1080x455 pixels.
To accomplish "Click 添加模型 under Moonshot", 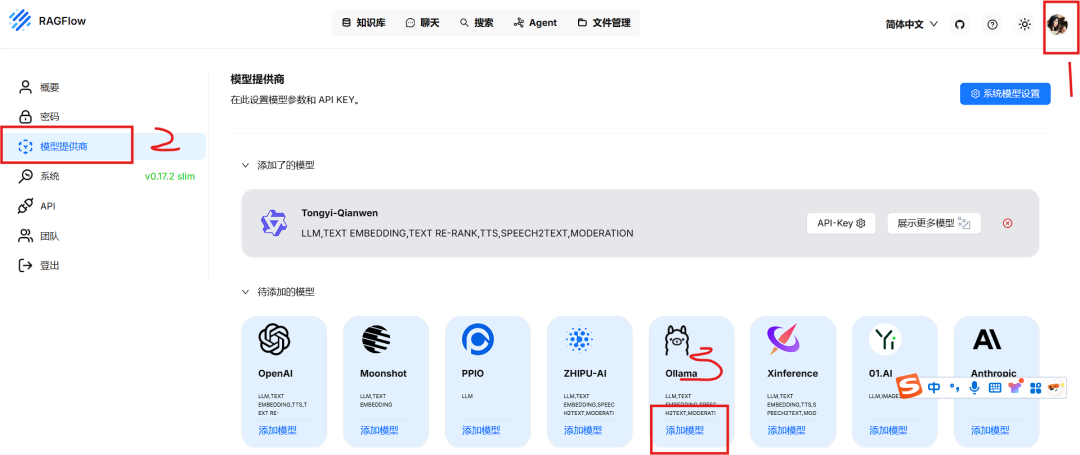I will coord(380,430).
